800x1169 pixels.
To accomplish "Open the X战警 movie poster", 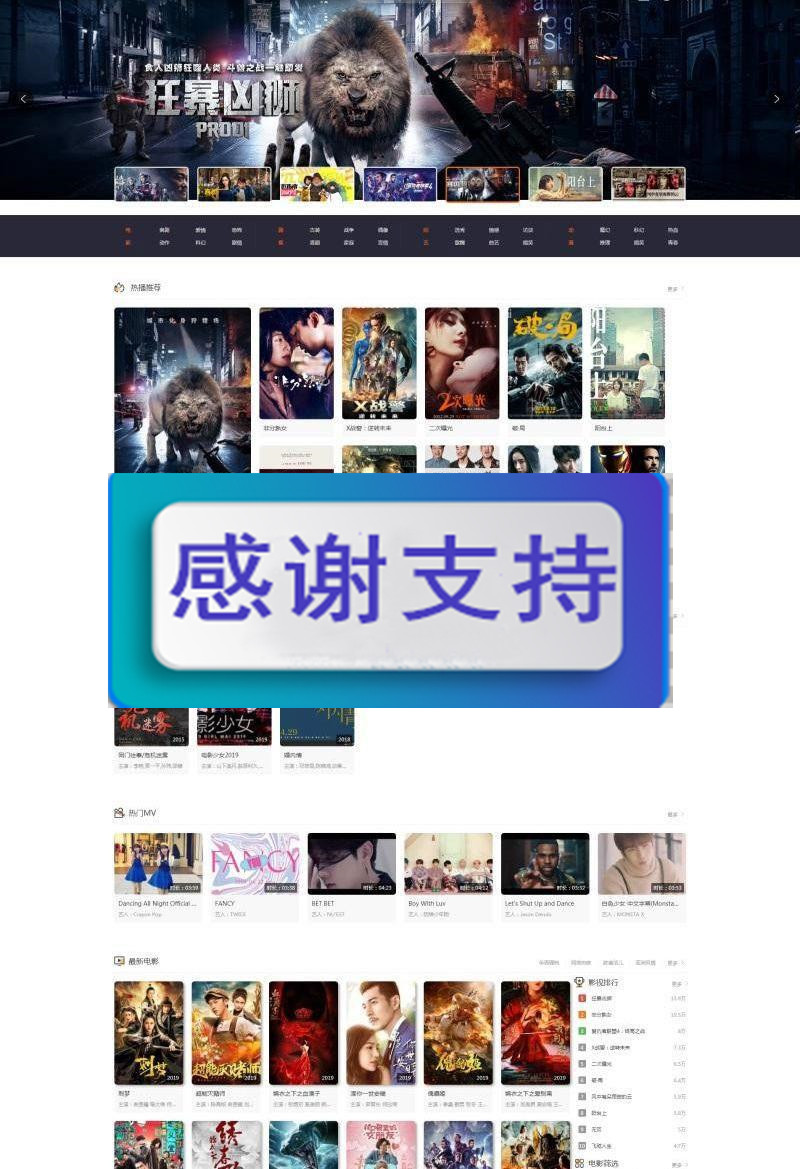I will (379, 363).
